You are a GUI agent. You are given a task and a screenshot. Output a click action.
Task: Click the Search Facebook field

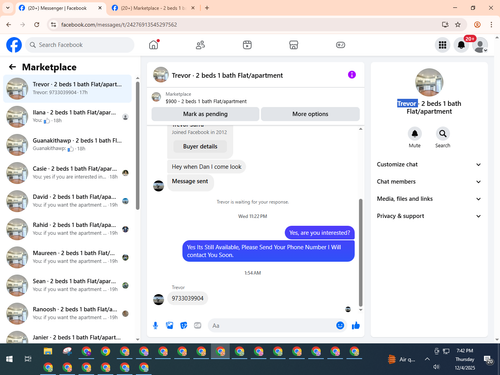pos(80,45)
